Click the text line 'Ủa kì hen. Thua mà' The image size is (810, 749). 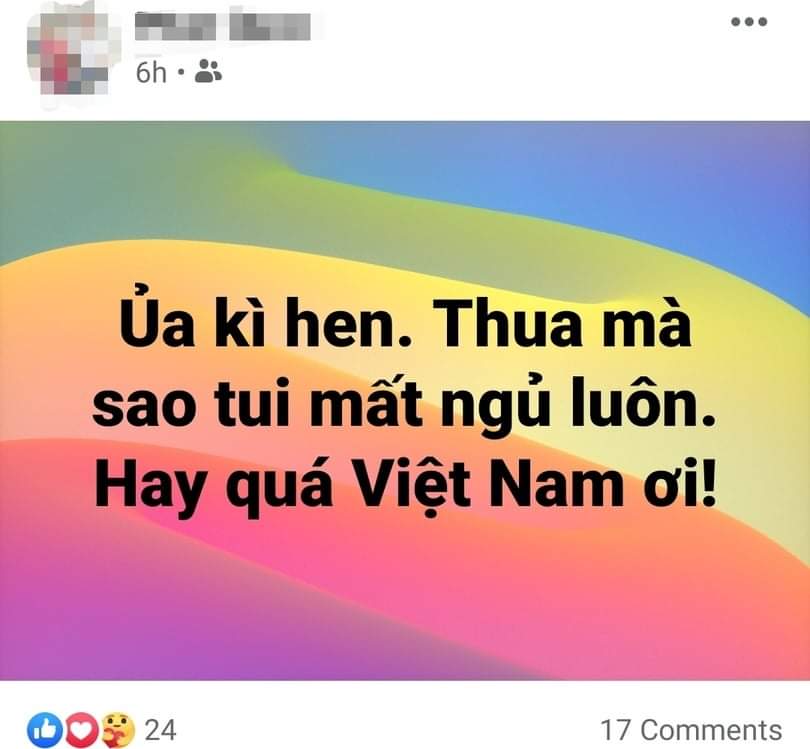405,324
